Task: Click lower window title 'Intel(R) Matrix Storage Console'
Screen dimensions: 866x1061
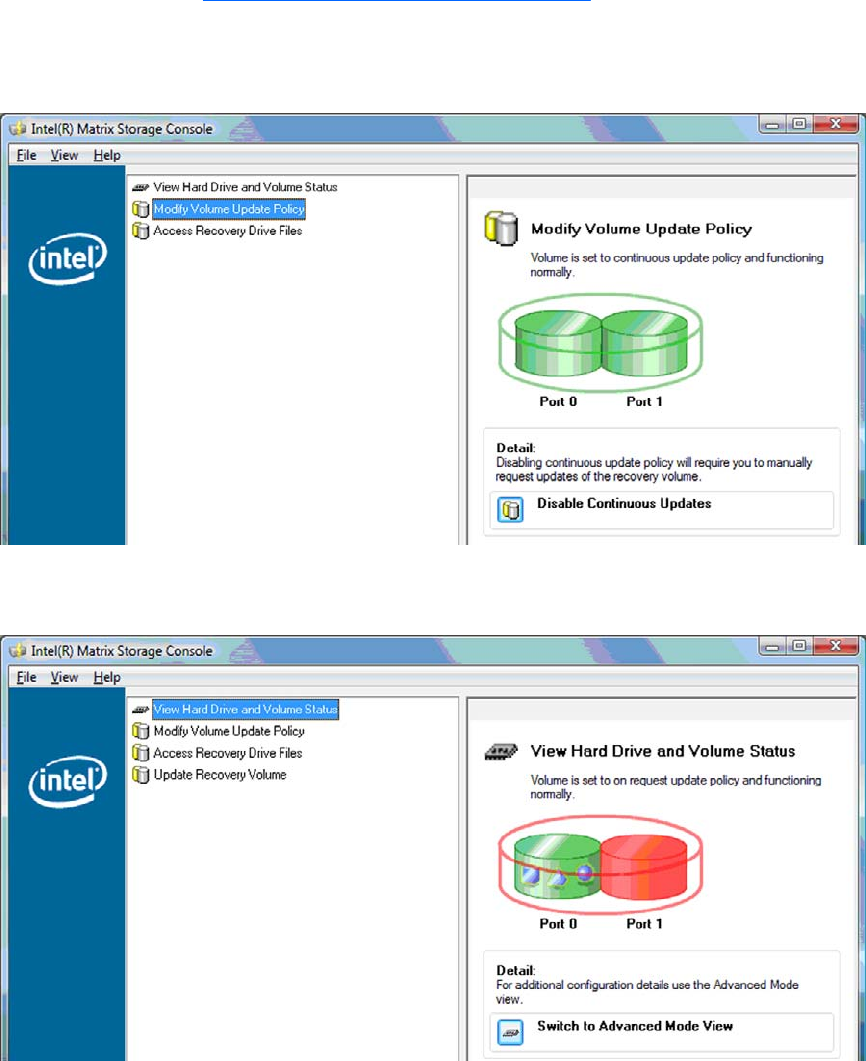Action: click(x=122, y=651)
